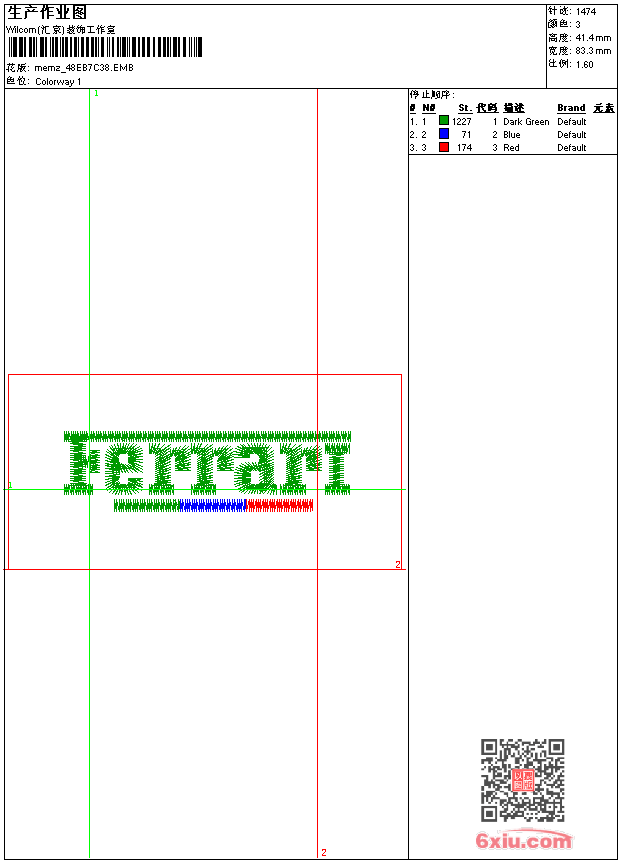Click the Red description text
620x860 pixels.
[511, 148]
